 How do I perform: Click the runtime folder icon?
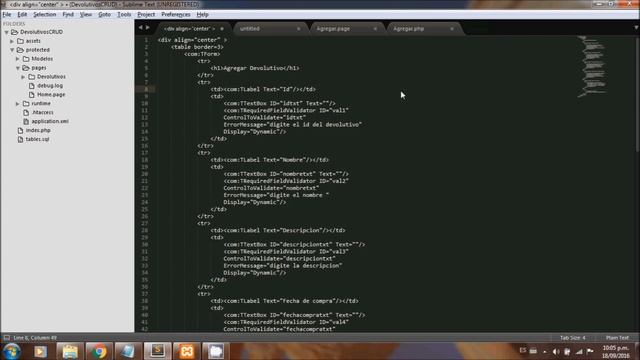pos(26,104)
